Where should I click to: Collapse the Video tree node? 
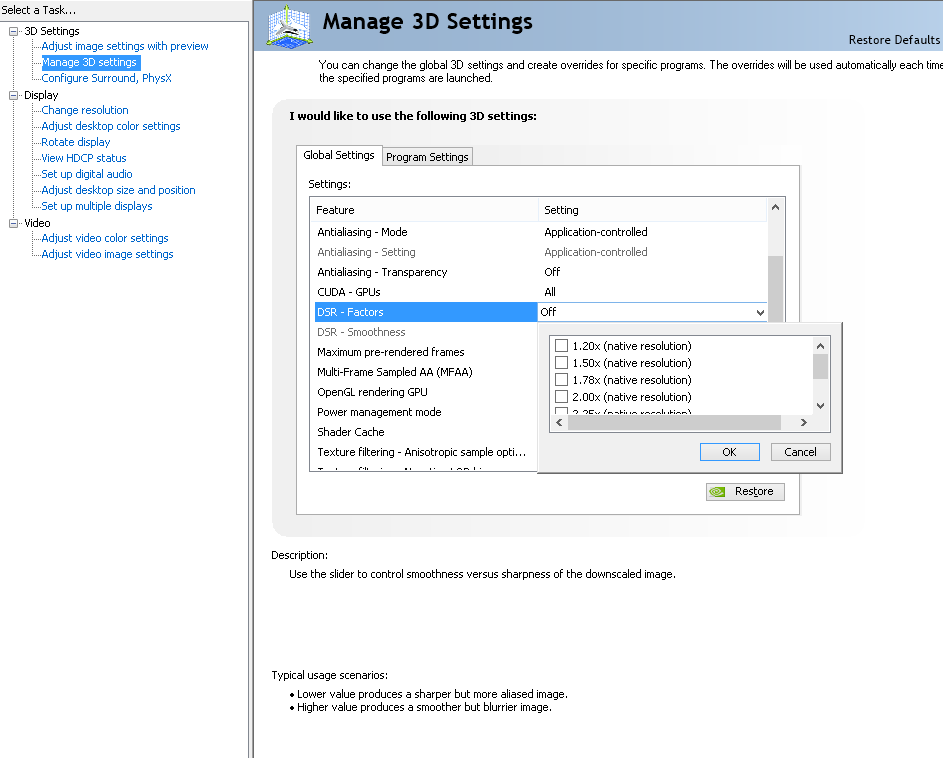pyautogui.click(x=13, y=223)
